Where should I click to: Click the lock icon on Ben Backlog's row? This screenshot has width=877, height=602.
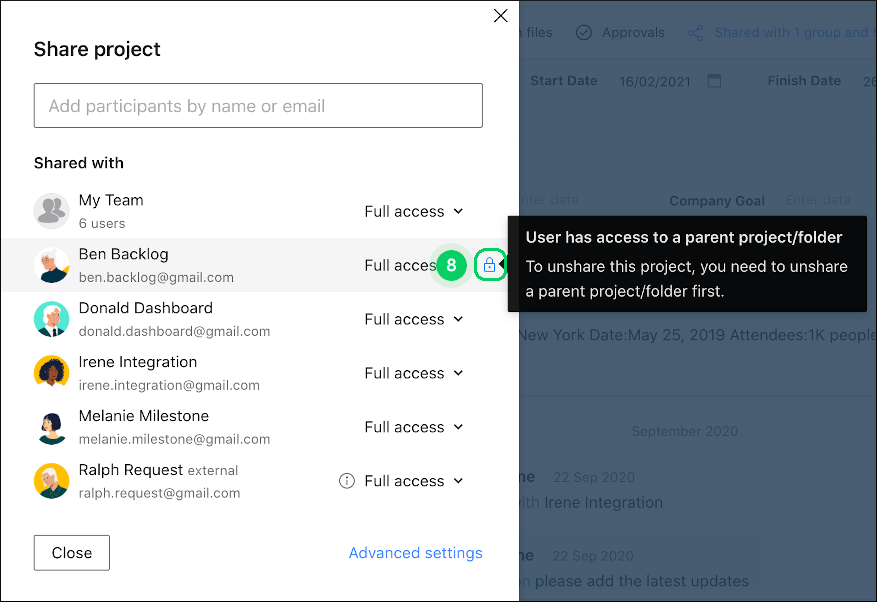tap(490, 265)
